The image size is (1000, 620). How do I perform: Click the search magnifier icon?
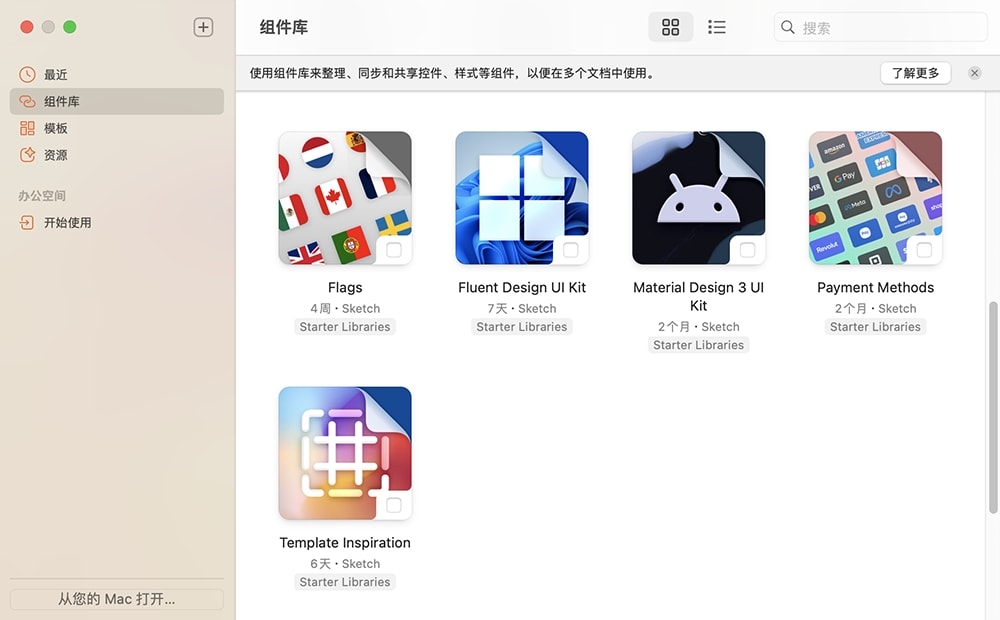[x=788, y=27]
